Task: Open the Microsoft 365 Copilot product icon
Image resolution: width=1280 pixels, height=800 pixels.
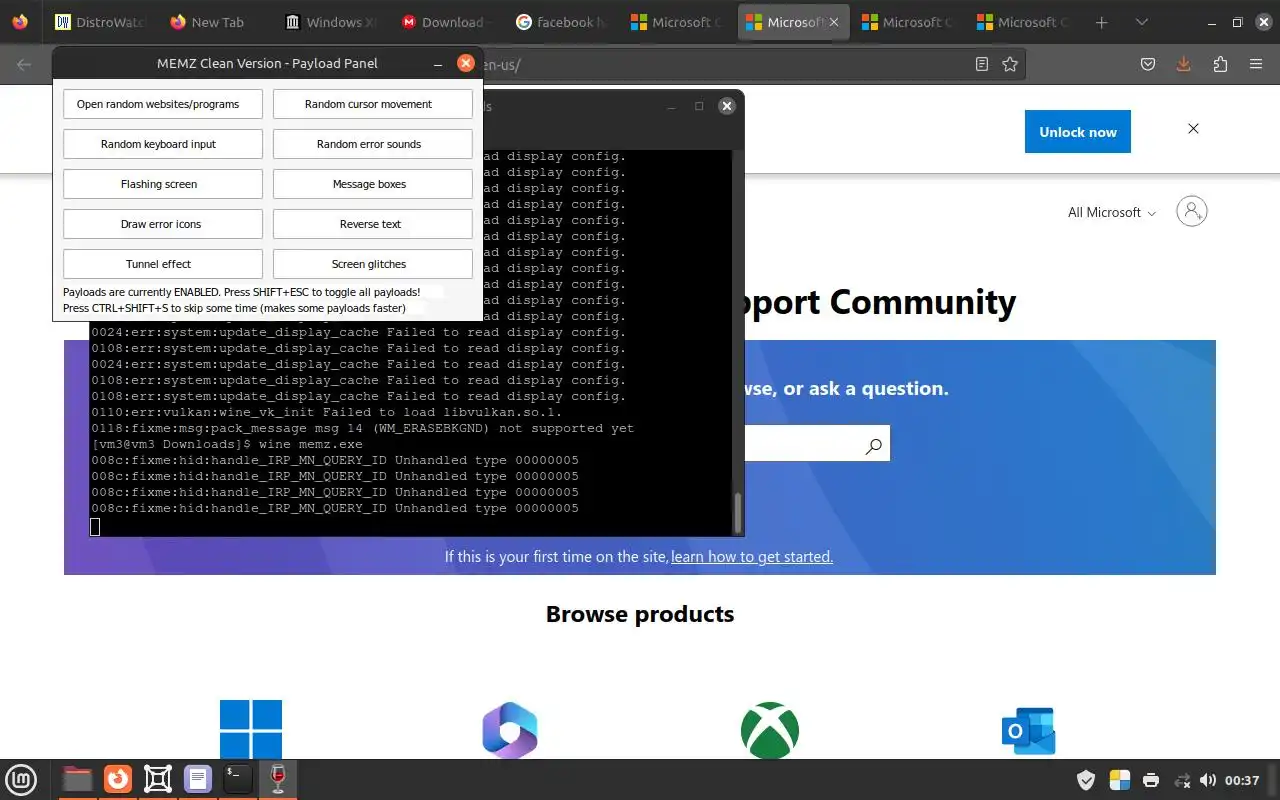Action: (x=510, y=729)
